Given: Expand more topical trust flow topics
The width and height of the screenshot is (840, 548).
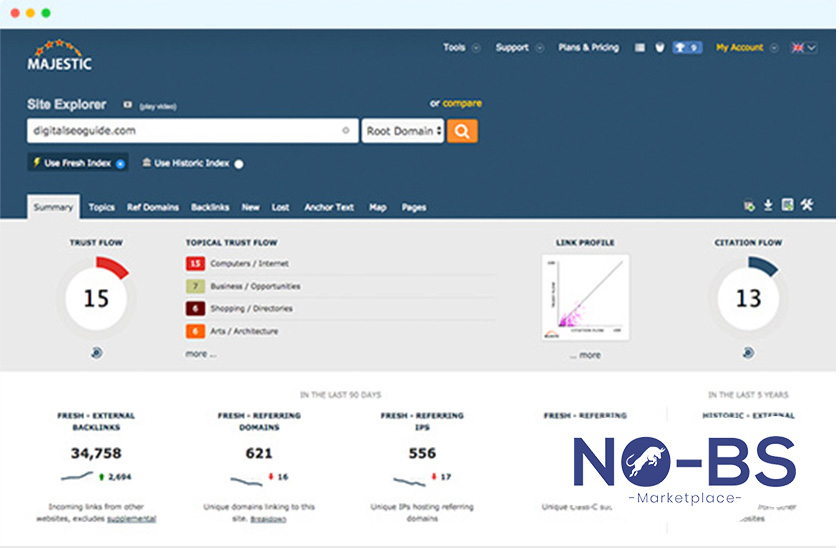Looking at the screenshot, I should click(x=201, y=354).
